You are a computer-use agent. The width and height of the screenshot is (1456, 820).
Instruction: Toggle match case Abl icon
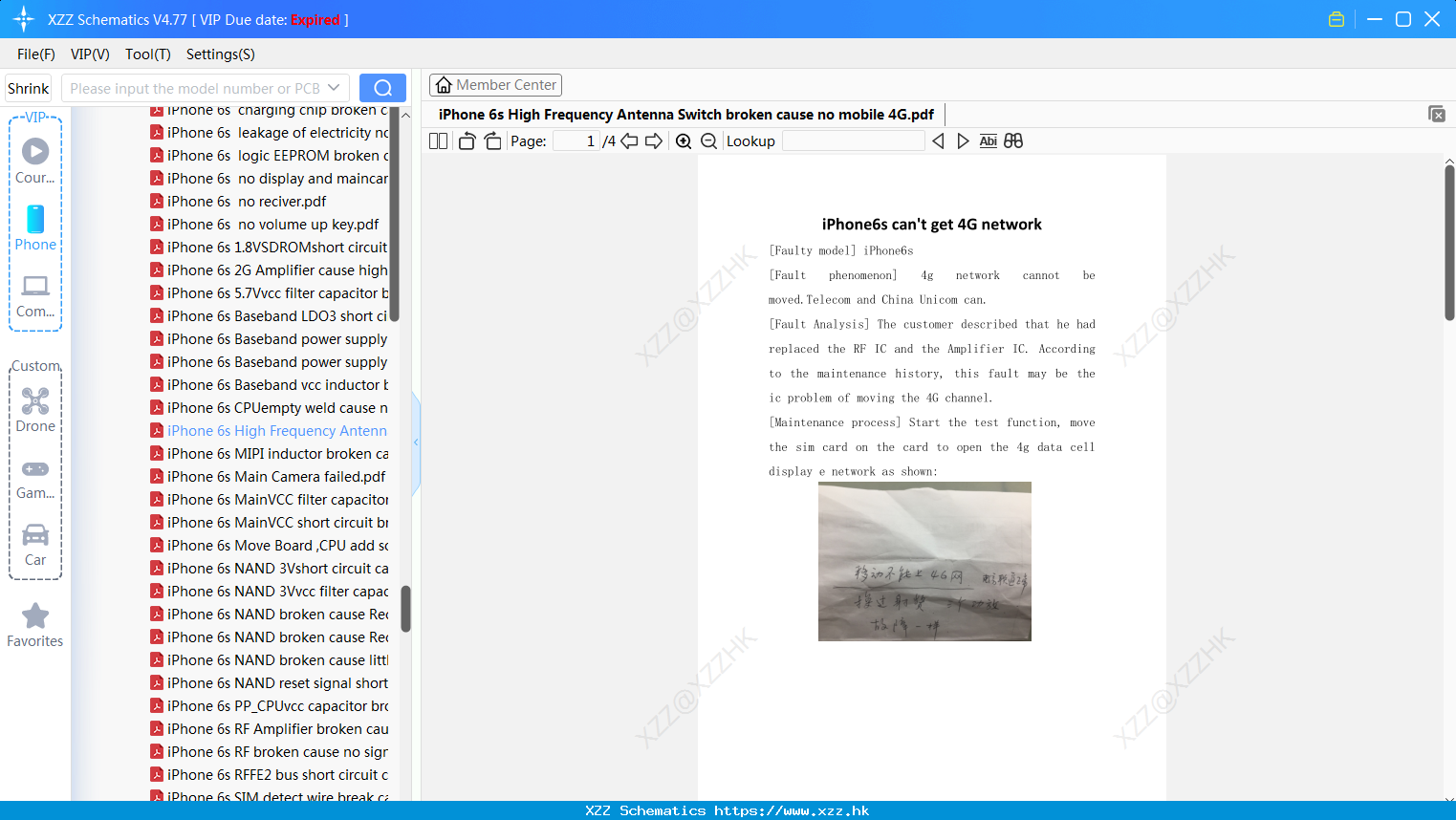[989, 140]
